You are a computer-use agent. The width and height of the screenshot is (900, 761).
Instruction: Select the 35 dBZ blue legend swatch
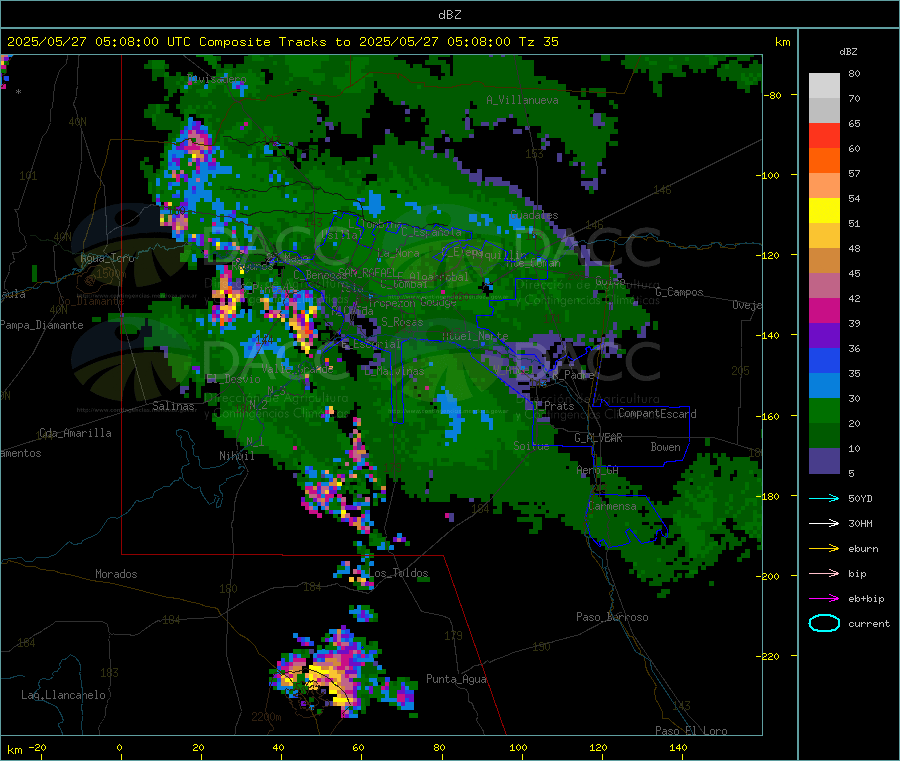(824, 386)
